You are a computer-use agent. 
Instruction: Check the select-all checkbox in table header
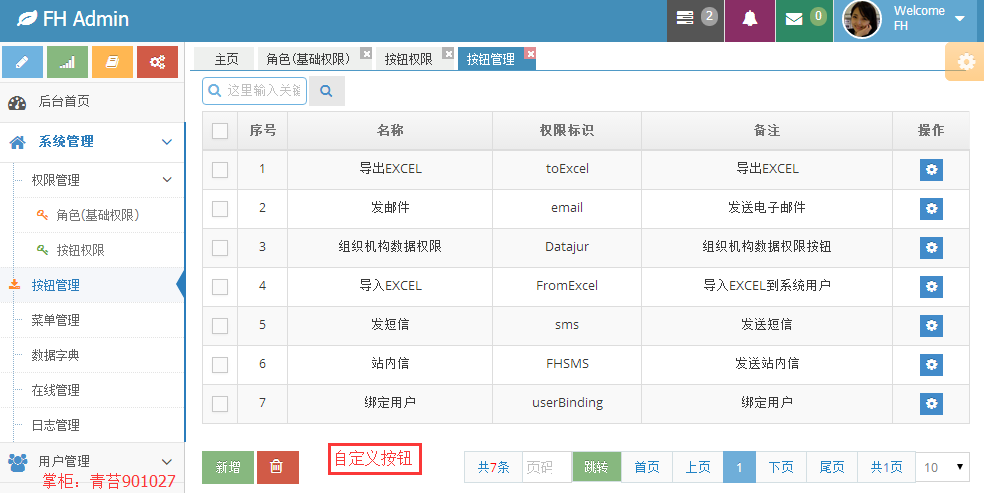click(220, 130)
